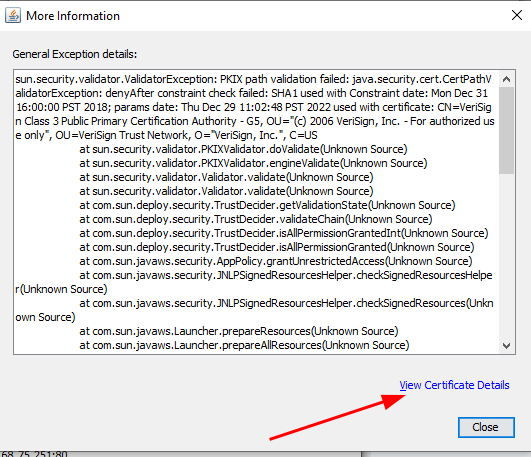The image size is (531, 457).
Task: Click the scrollbar down arrow
Action: pyautogui.click(x=507, y=346)
